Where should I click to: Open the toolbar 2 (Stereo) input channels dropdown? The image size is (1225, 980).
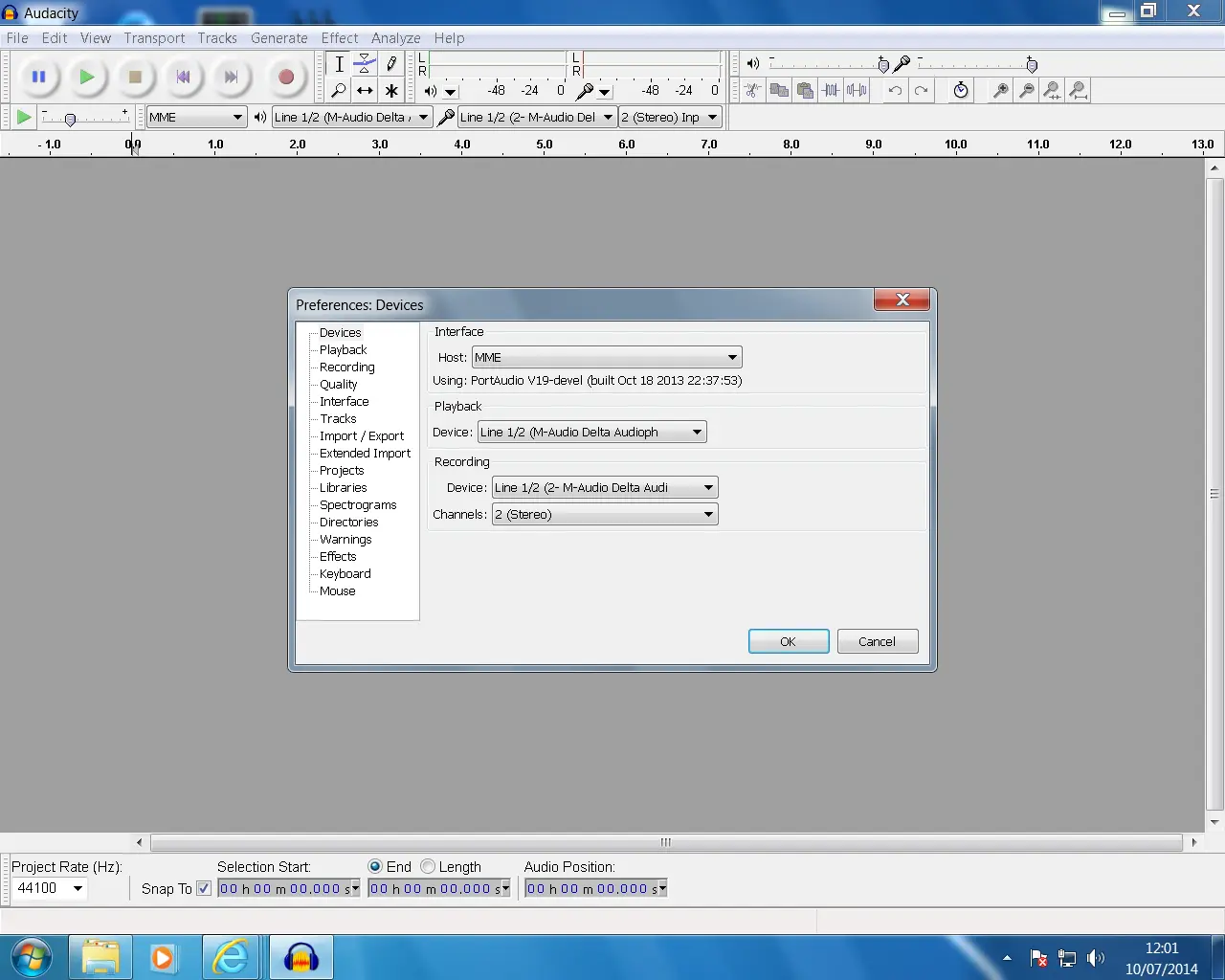click(669, 117)
